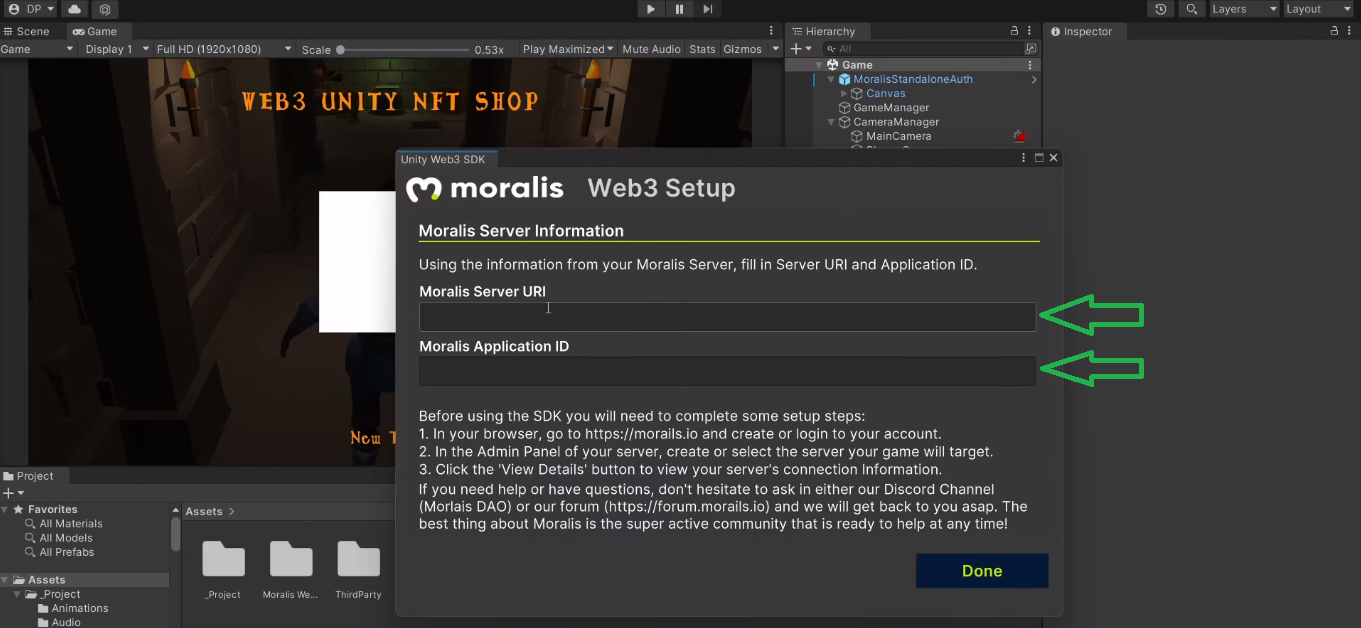
Task: Open the Unity search magnifier
Action: pos(1191,9)
